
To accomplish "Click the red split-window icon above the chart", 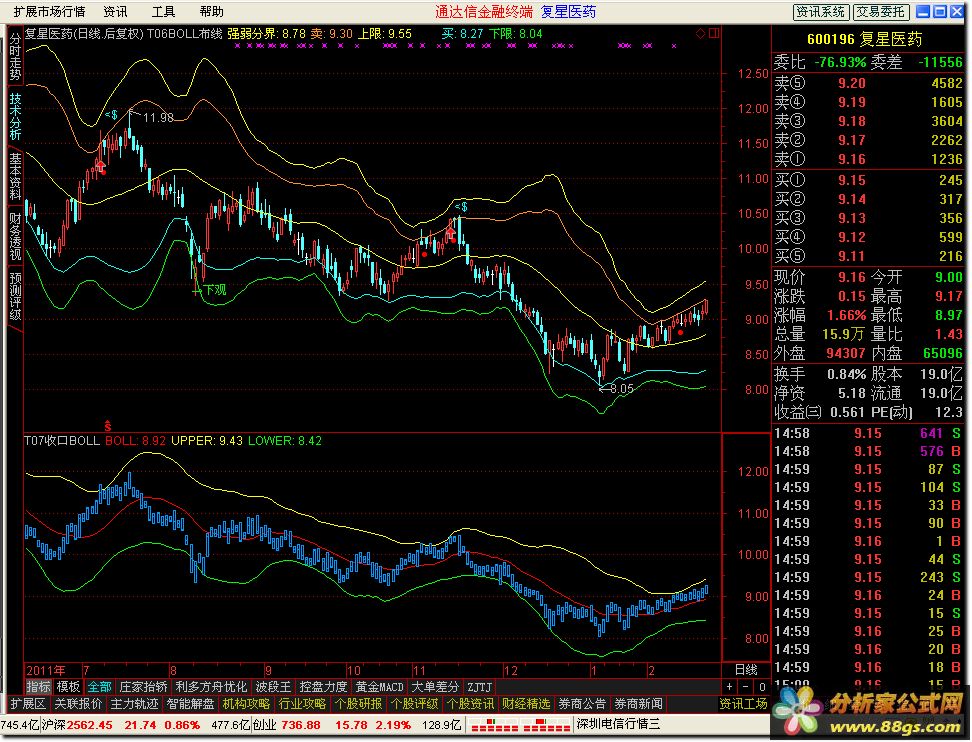I will click(x=714, y=33).
